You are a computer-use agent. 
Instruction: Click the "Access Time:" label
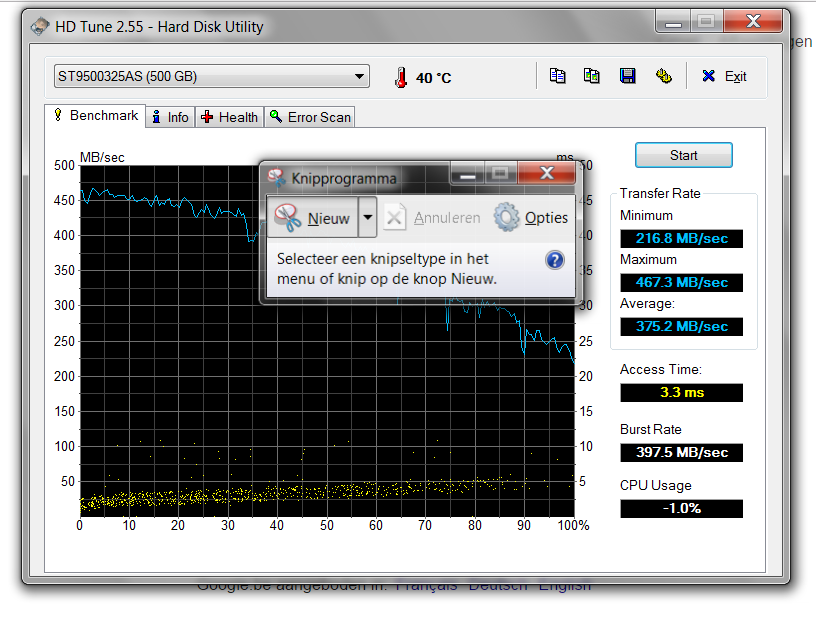[661, 370]
